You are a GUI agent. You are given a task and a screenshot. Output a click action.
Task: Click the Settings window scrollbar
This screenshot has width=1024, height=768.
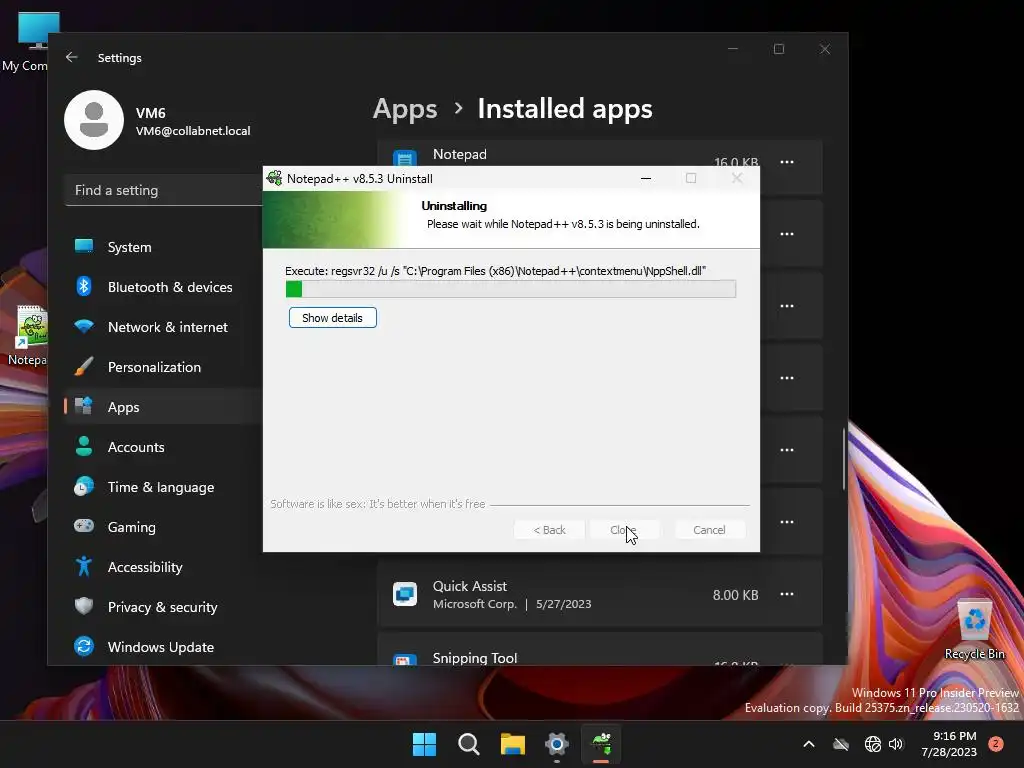pos(844,458)
